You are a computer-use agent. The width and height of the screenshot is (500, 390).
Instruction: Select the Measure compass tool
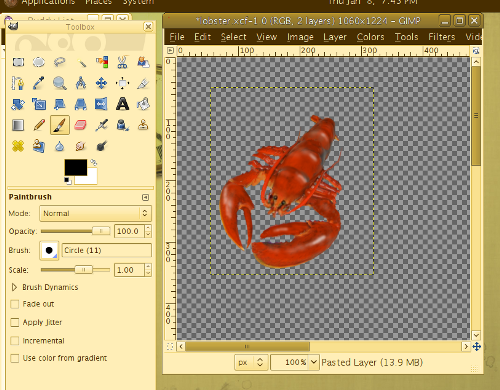pyautogui.click(x=81, y=83)
